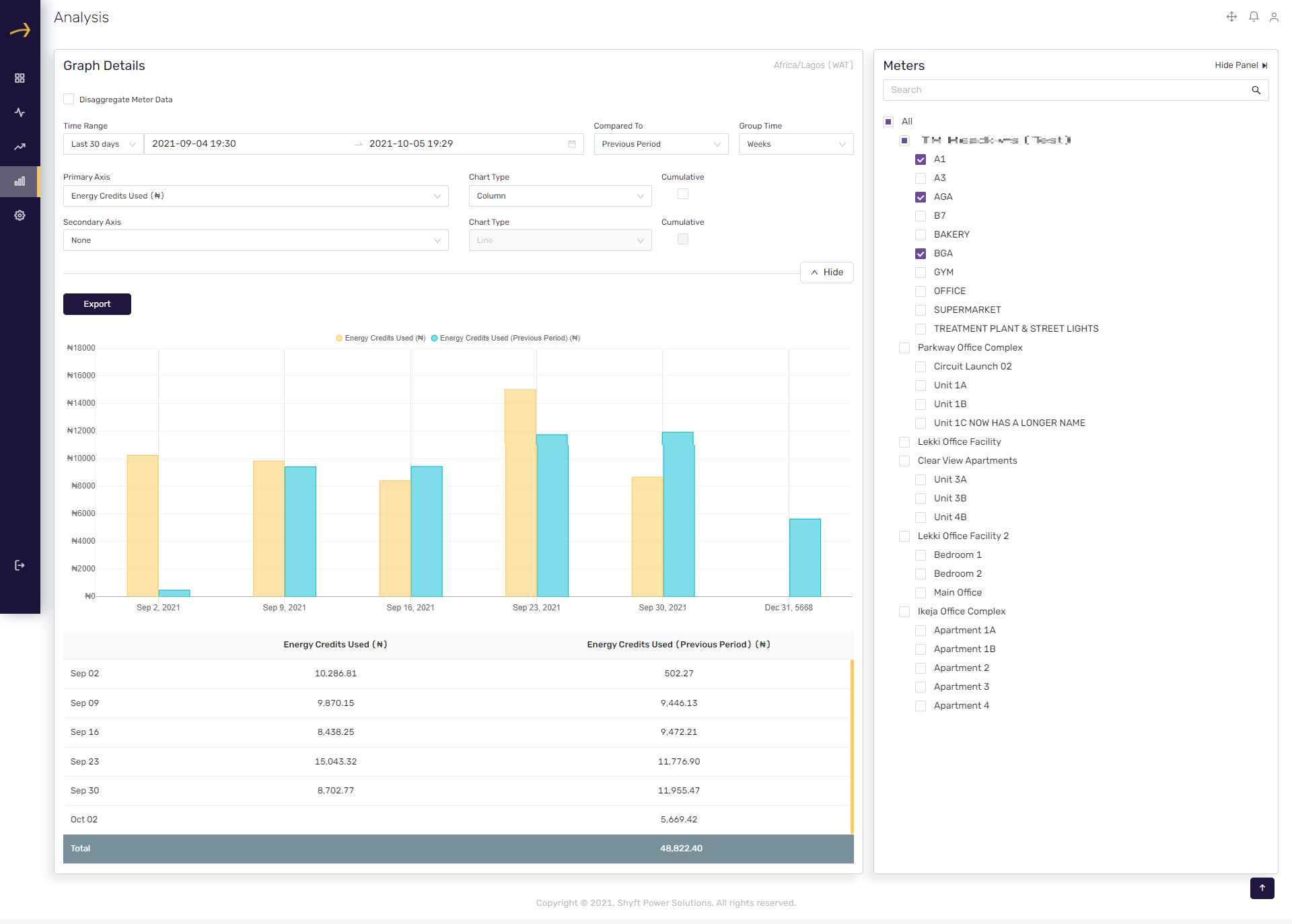Image resolution: width=1292 pixels, height=924 pixels.
Task: Uncheck the A1 meter
Action: pos(921,159)
